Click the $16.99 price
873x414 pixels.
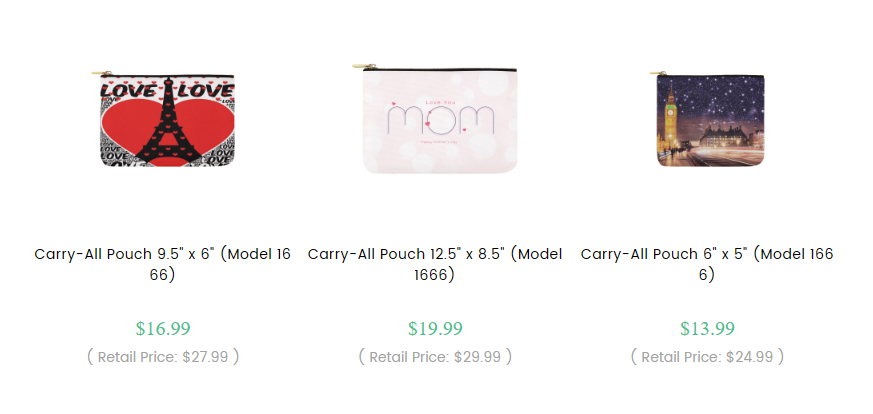pyautogui.click(x=163, y=328)
